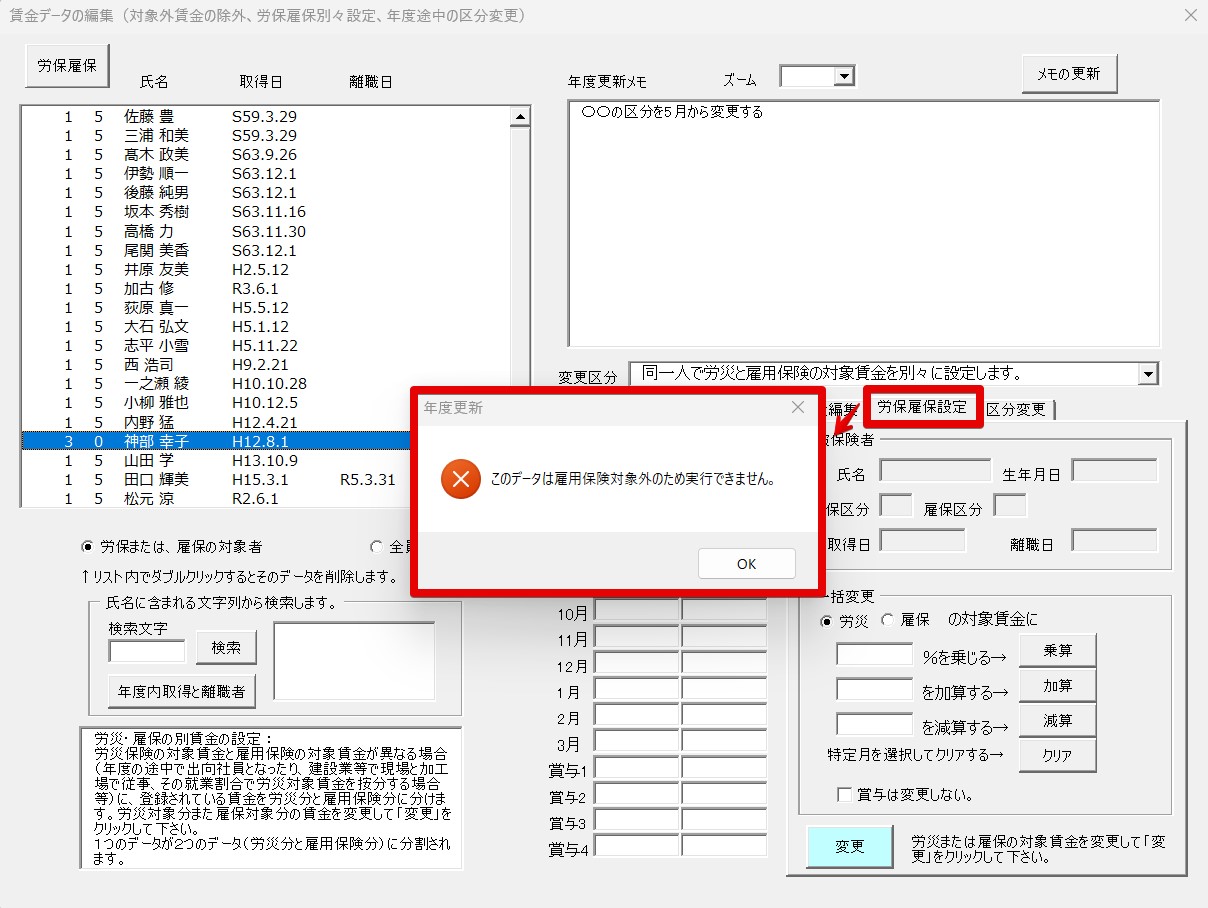Switch to the 労保雇保設定 tab
This screenshot has width=1208, height=908.
point(923,407)
